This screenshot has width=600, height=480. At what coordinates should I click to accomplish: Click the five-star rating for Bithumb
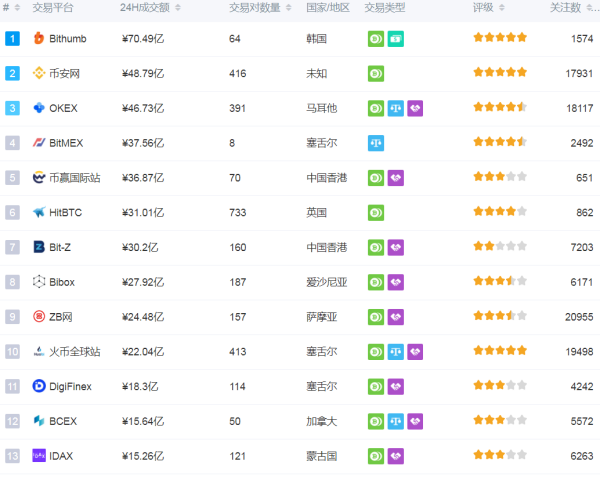[500, 37]
